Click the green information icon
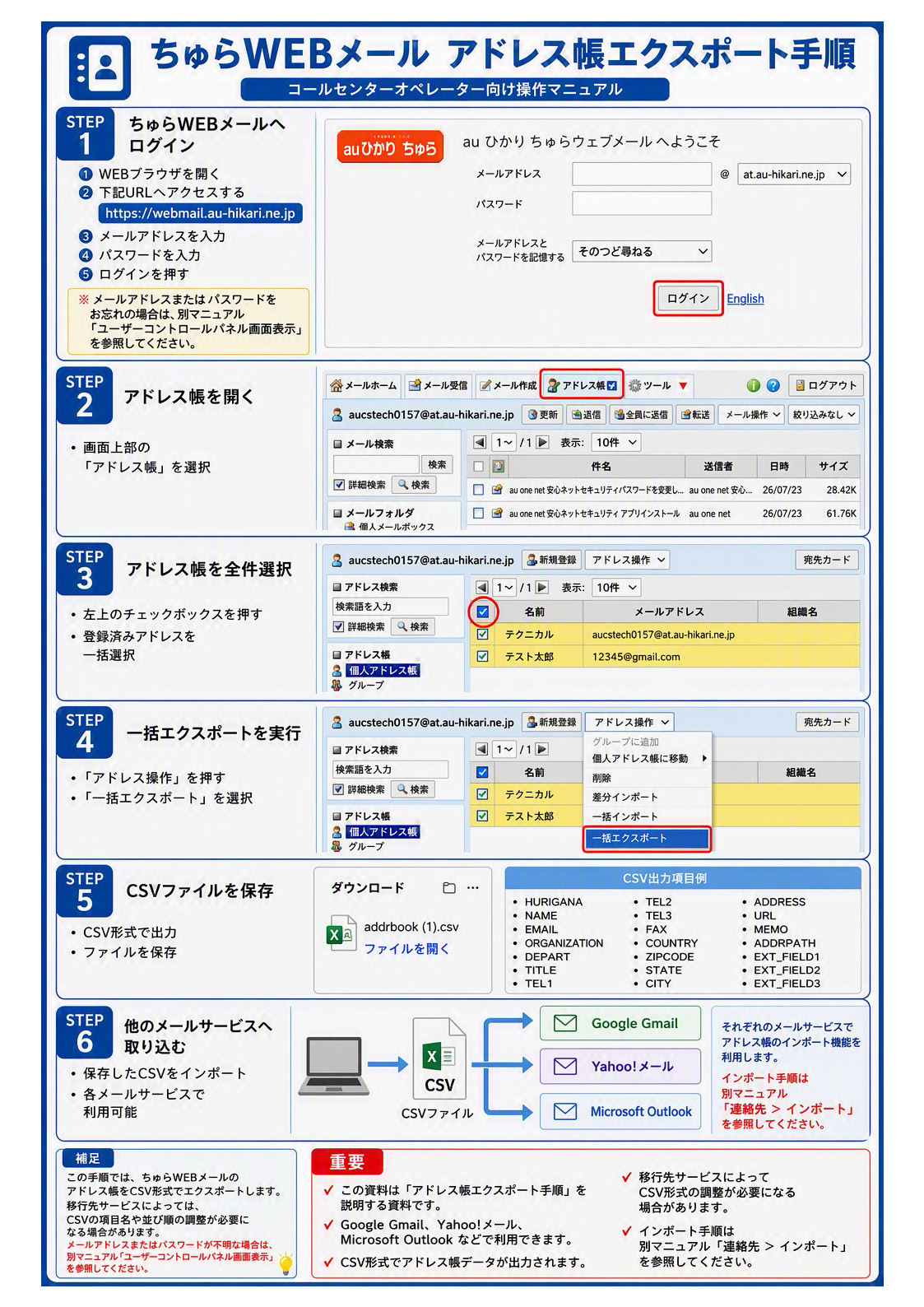This screenshot has width=924, height=1307. pos(753,385)
